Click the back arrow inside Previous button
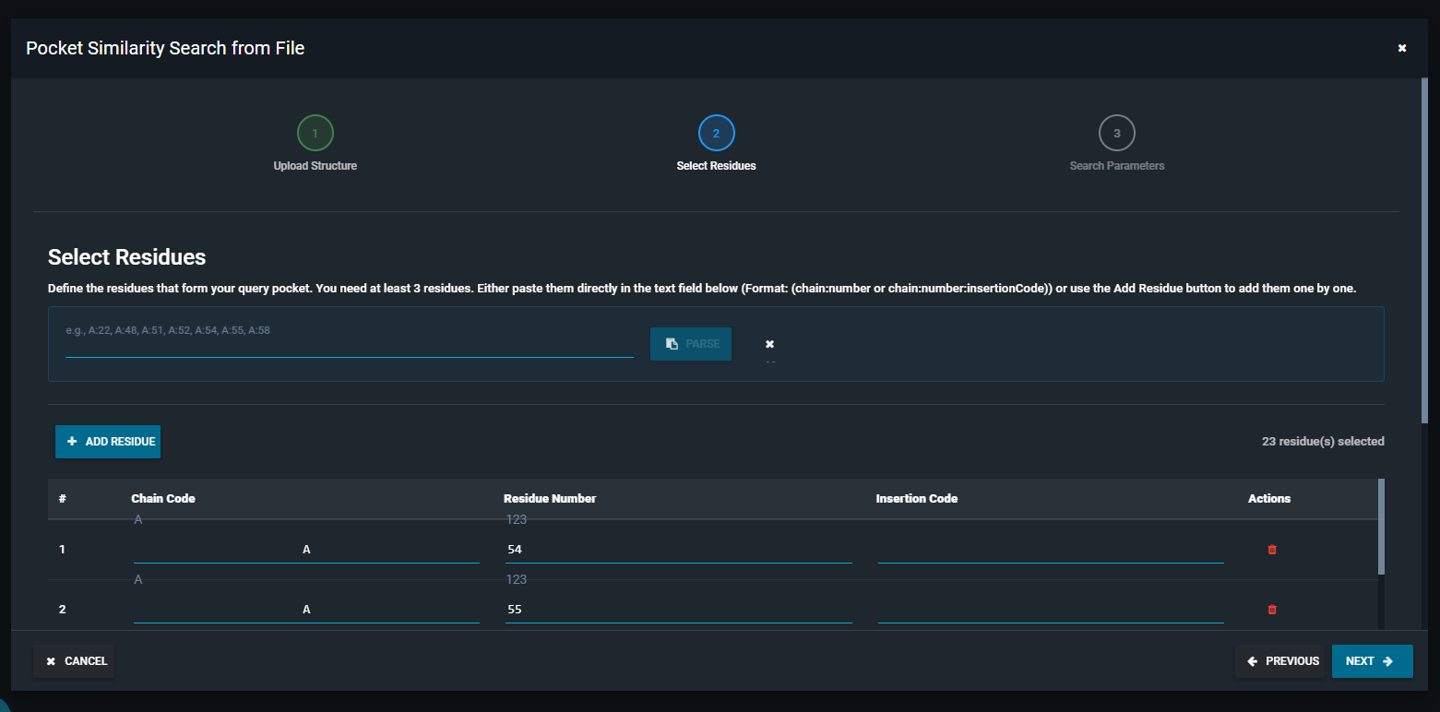Screen dimensions: 1440x712 tap(1252, 660)
